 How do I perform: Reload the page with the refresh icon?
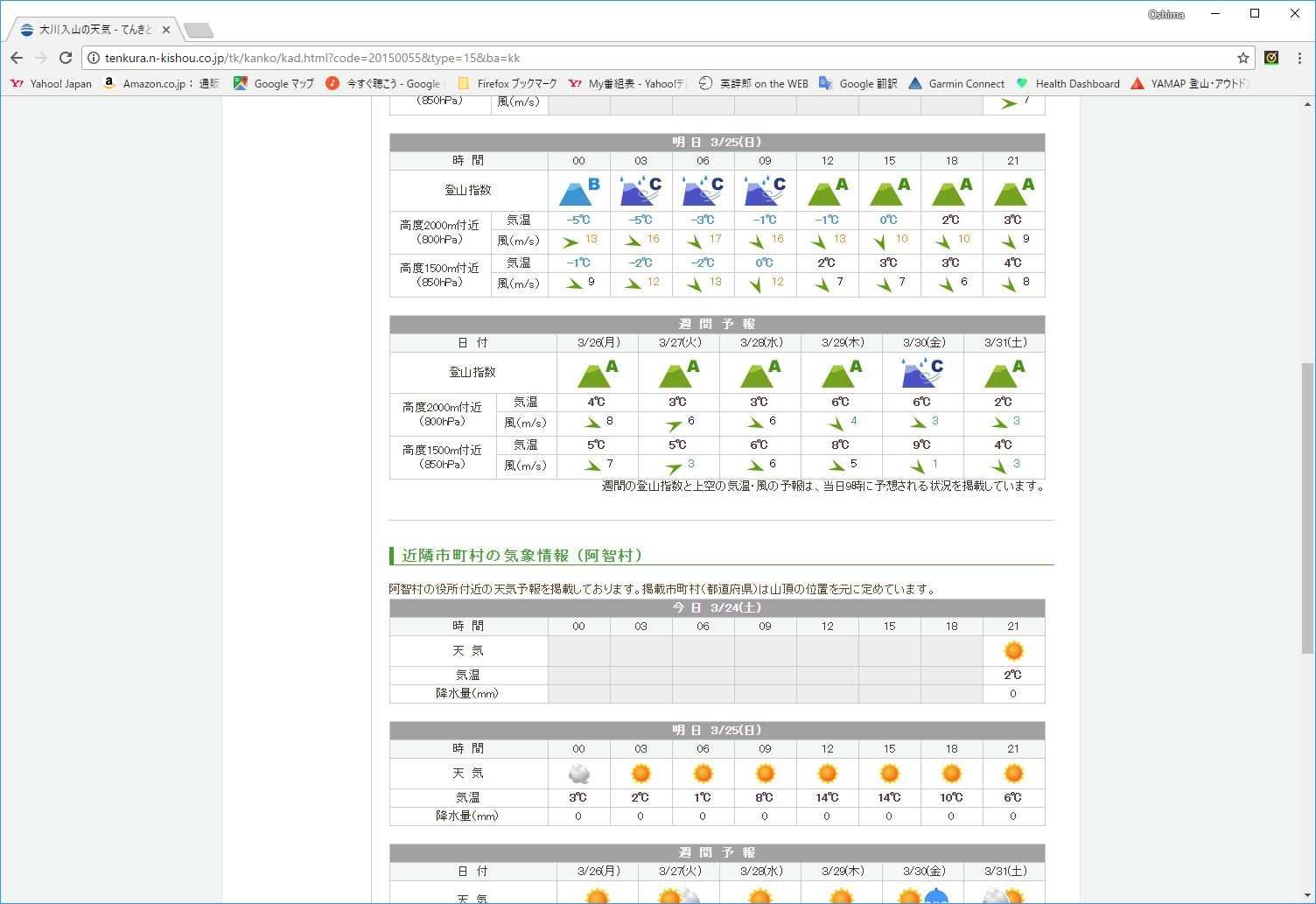[66, 58]
